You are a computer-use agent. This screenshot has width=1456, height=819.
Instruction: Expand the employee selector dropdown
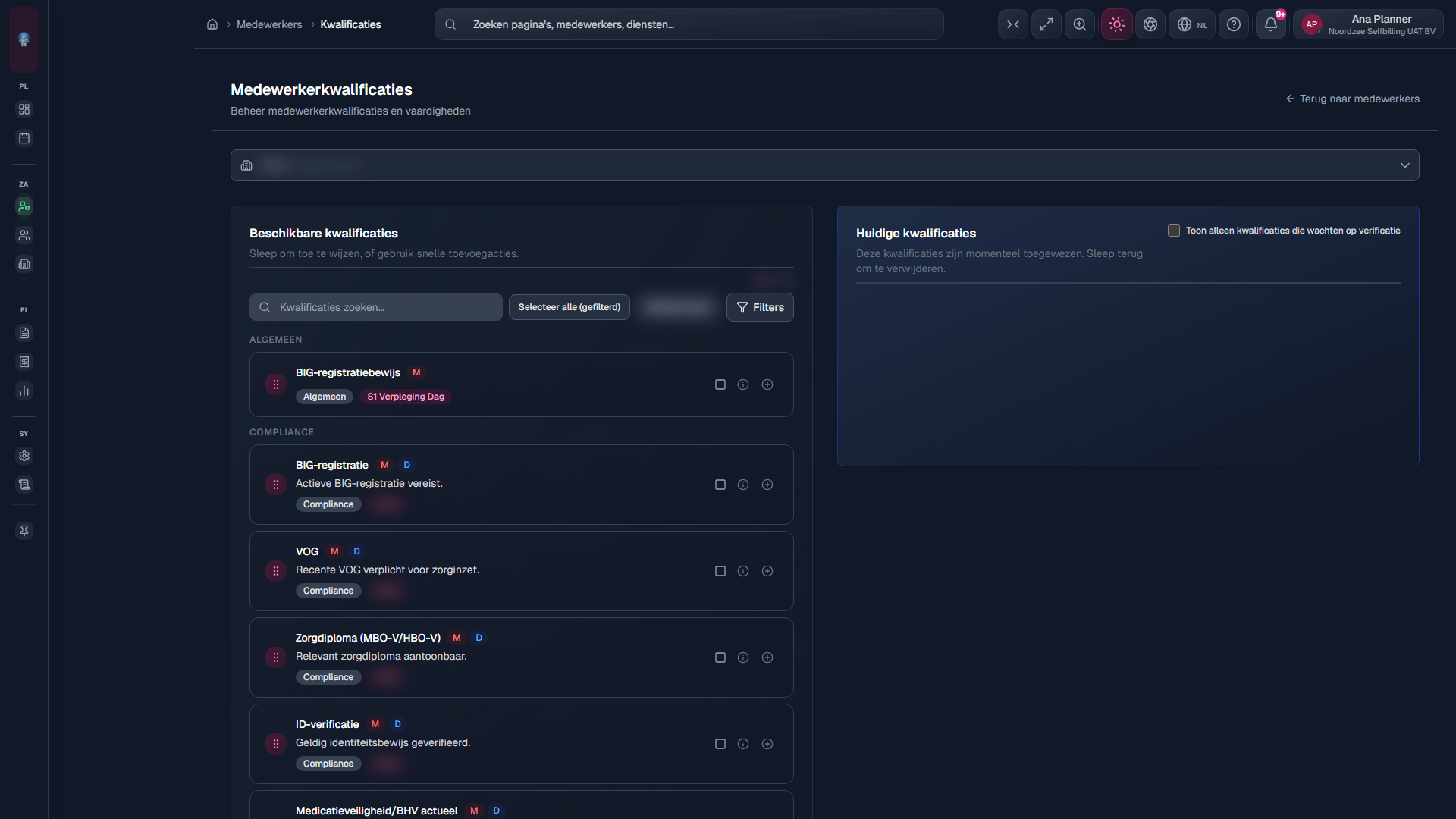tap(825, 165)
